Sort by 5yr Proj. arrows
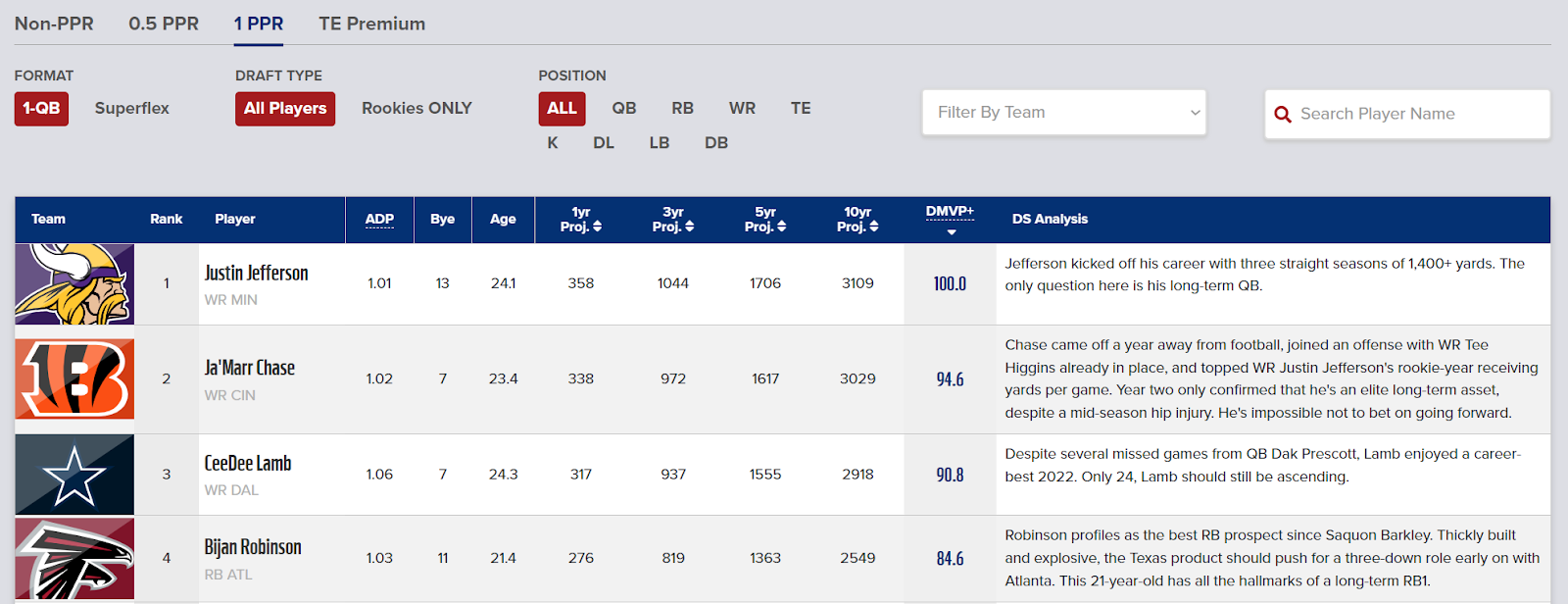This screenshot has width=1568, height=604. 781,226
